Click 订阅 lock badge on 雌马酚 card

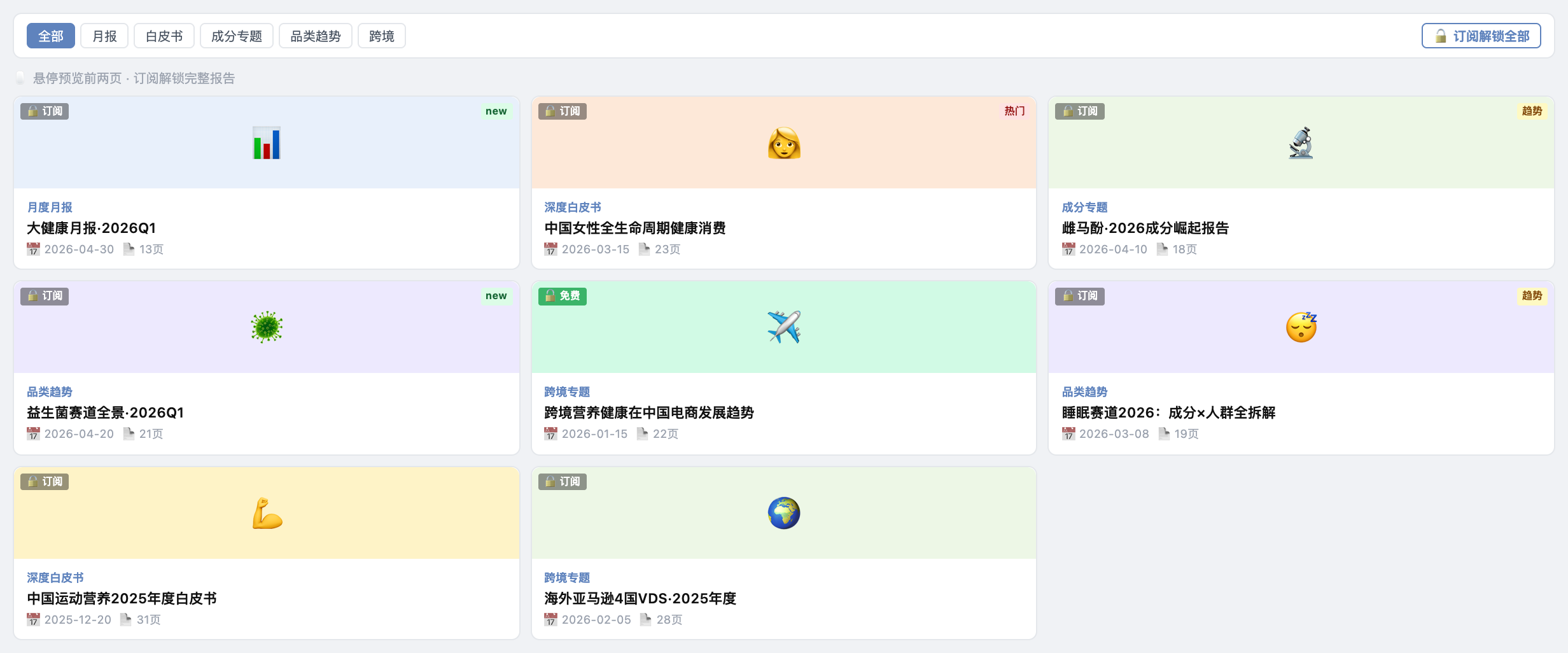[1080, 111]
